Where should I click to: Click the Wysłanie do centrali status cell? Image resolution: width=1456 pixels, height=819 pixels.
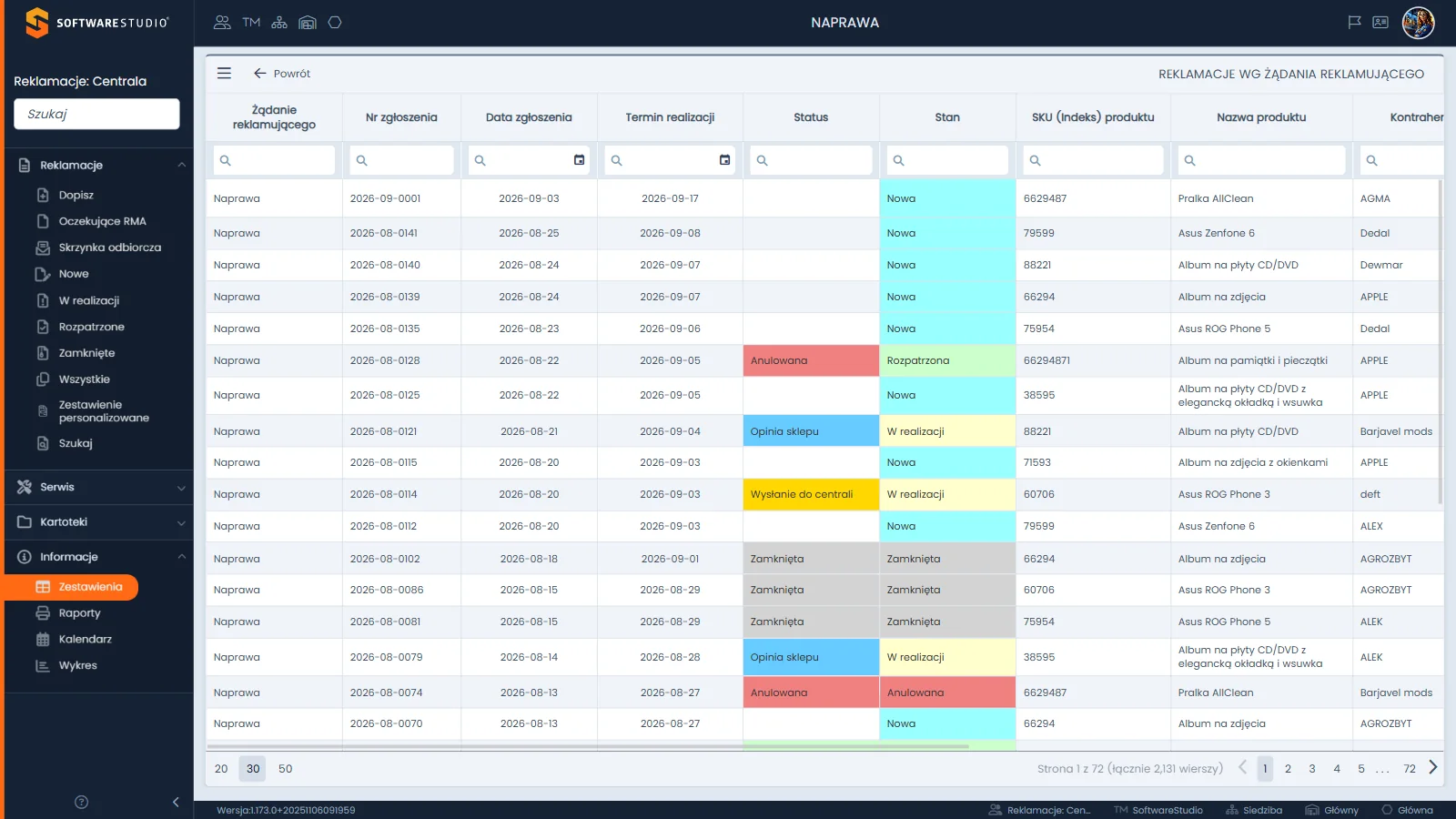pos(811,495)
